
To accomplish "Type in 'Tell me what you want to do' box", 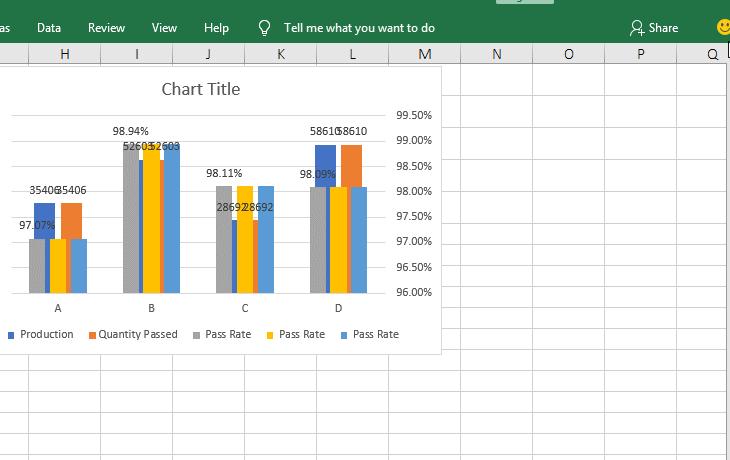I will coord(359,28).
